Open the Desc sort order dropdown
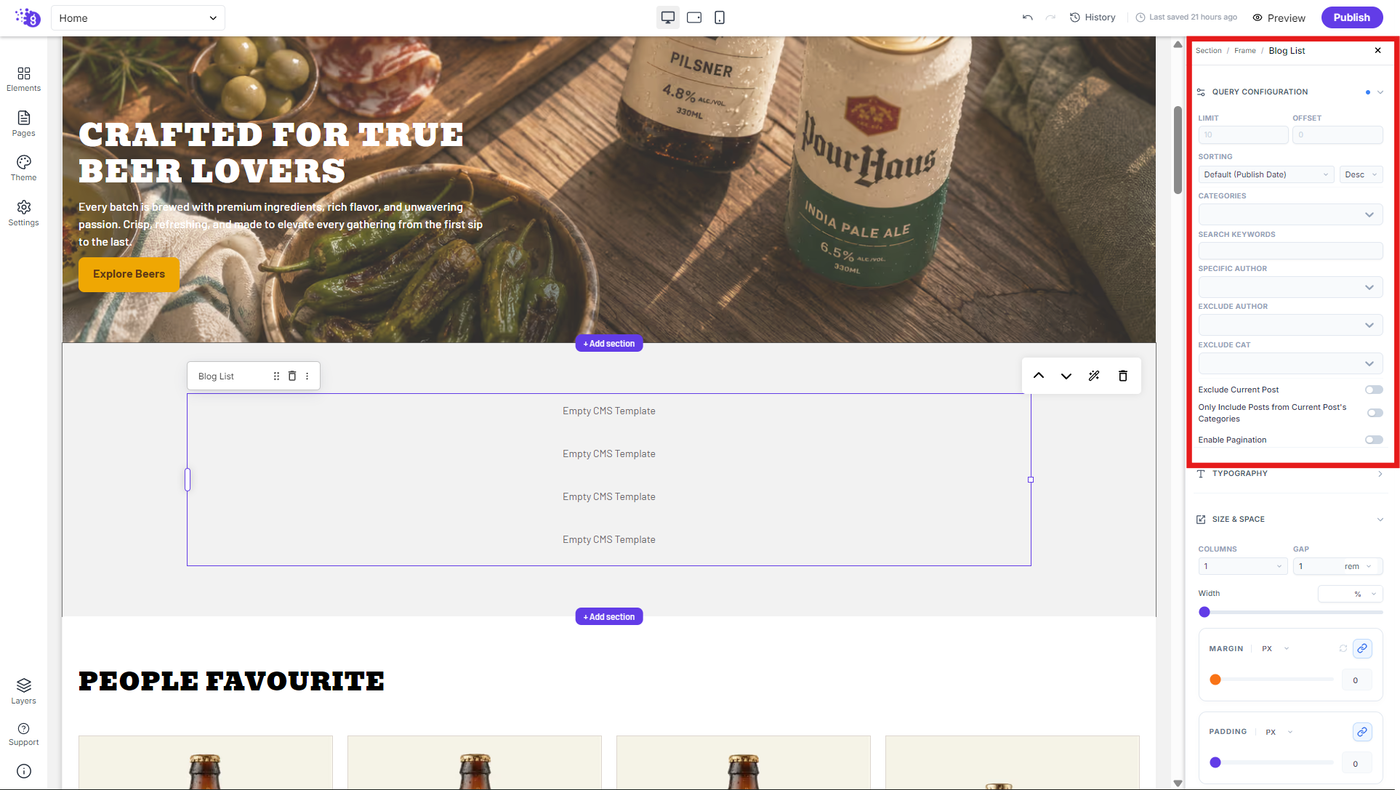 coord(1361,175)
